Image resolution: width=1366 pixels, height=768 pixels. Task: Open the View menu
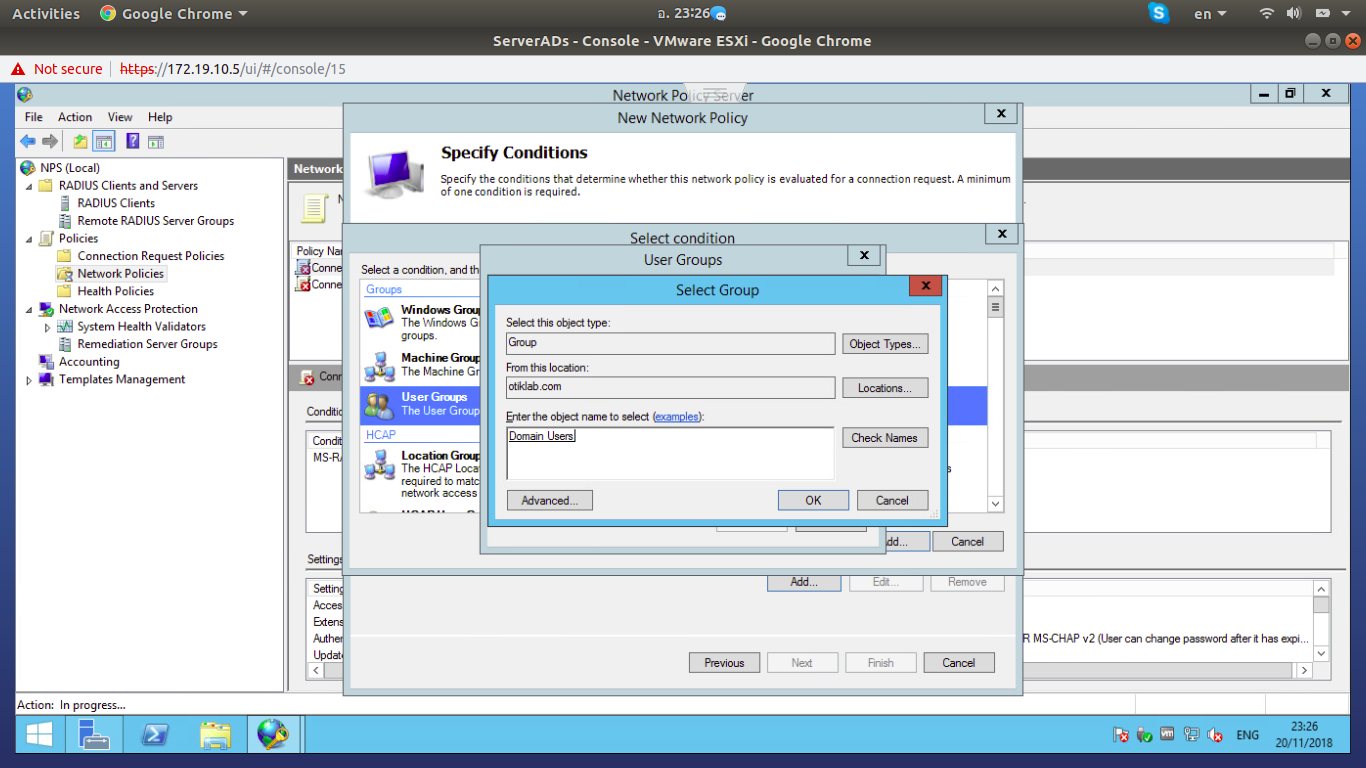click(120, 117)
